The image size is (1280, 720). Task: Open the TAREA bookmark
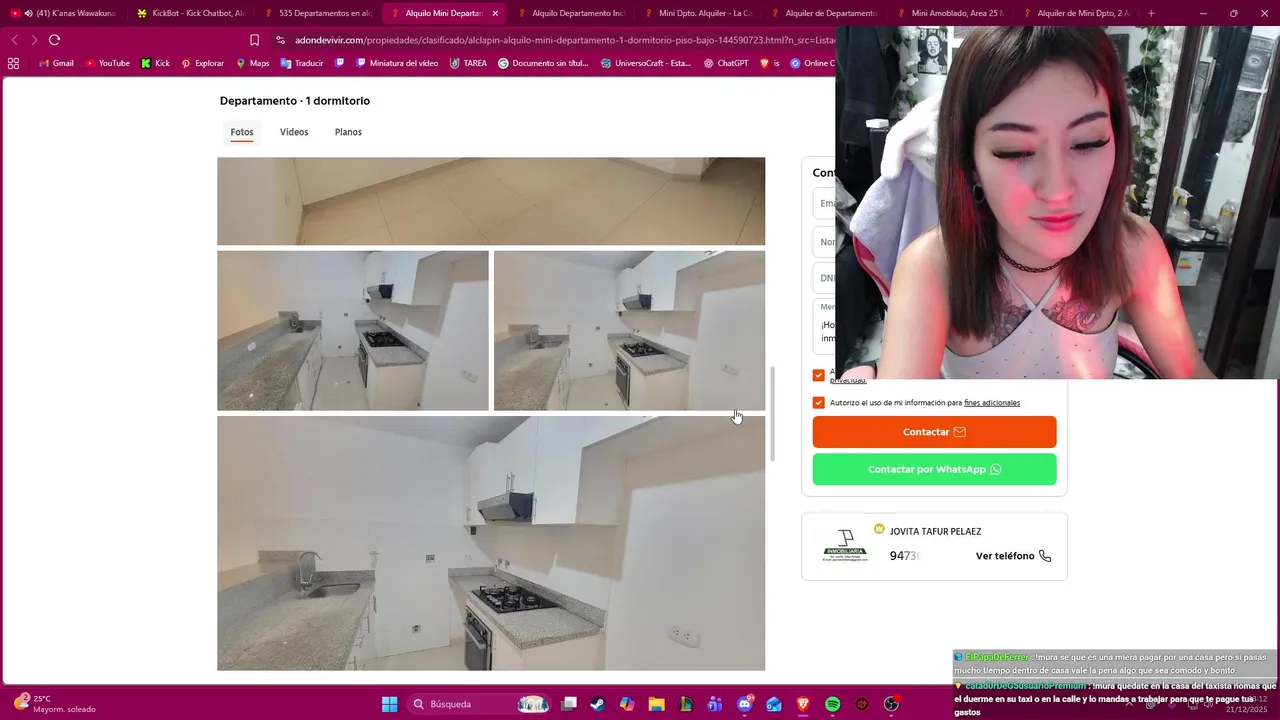pos(468,63)
